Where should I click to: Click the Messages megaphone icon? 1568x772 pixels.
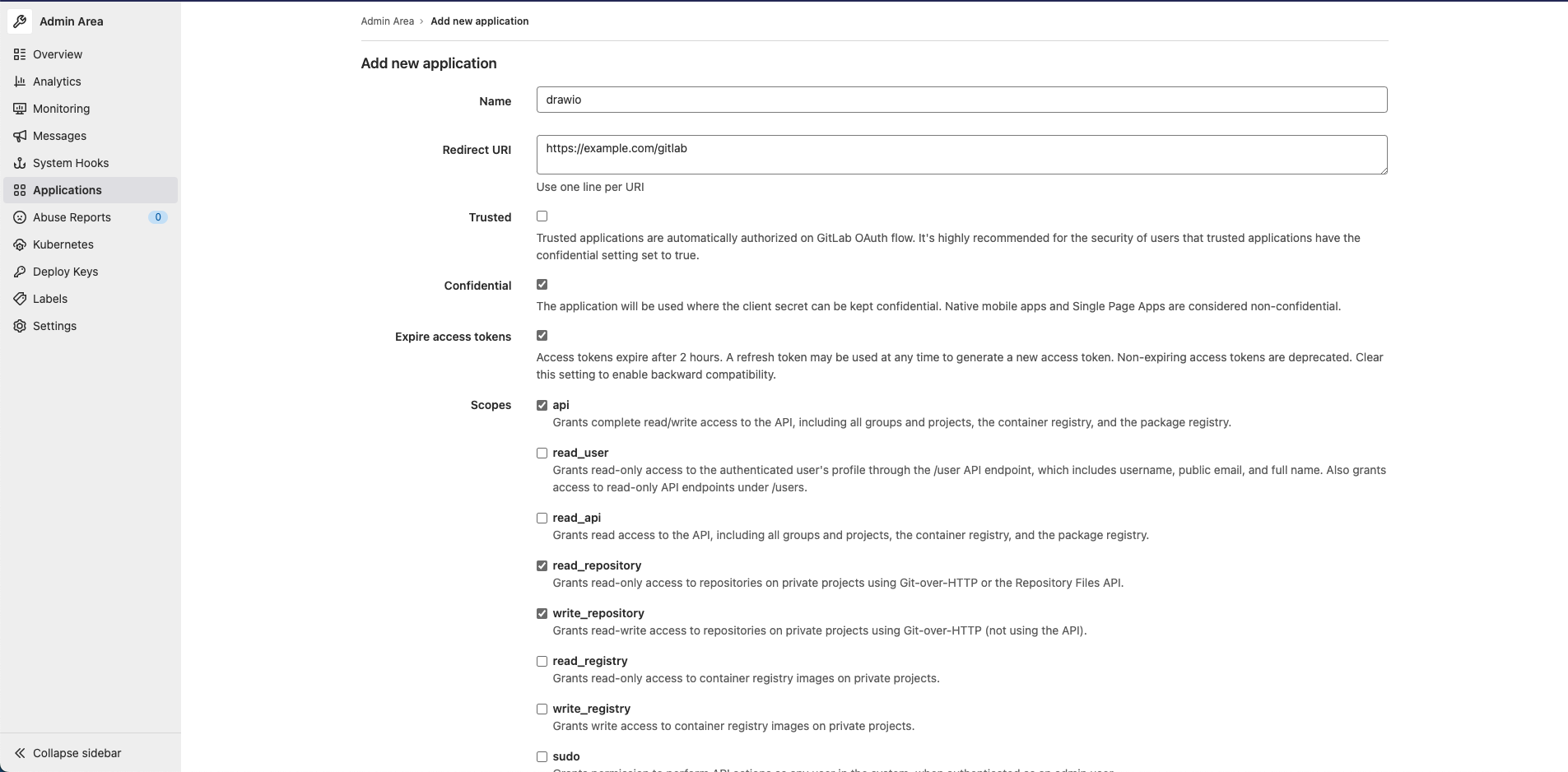pos(20,136)
